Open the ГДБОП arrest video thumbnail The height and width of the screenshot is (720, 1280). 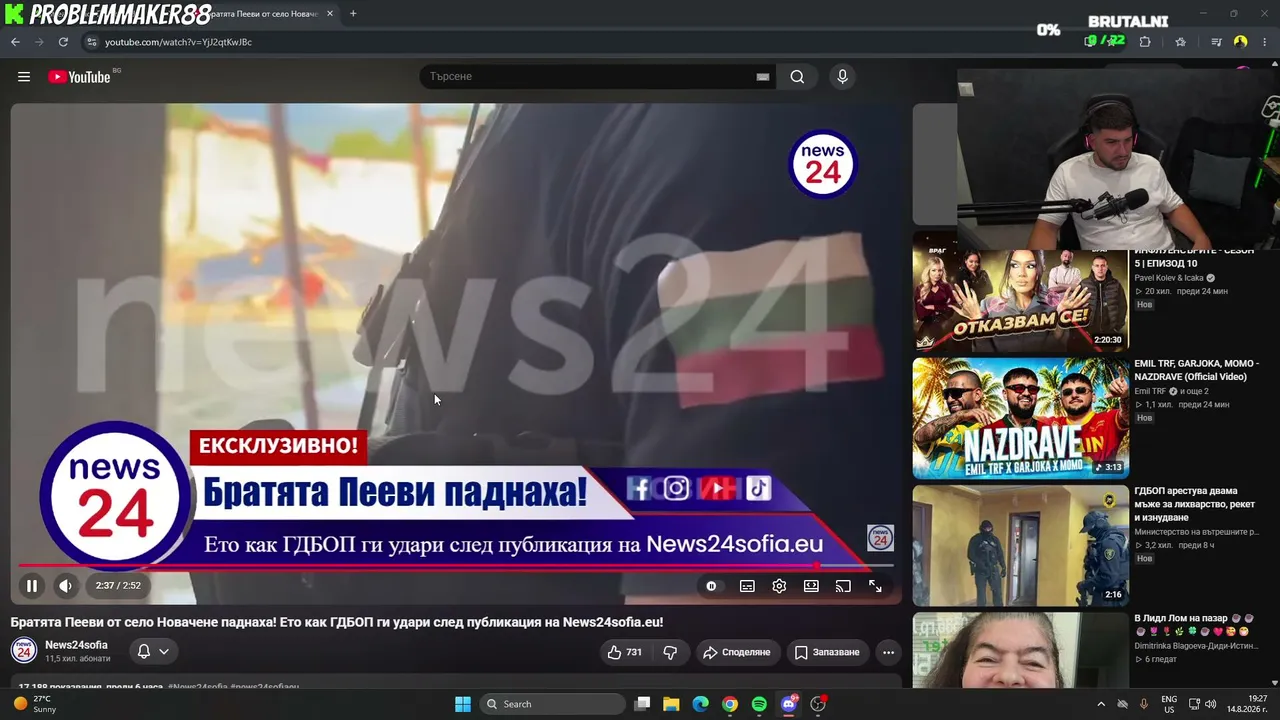1020,546
